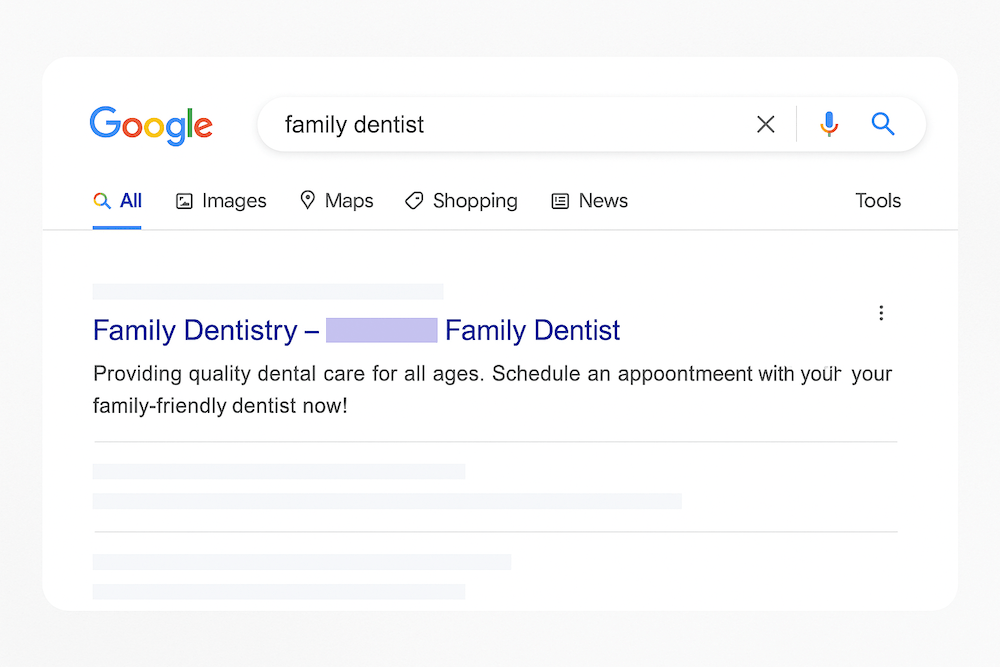
Task: Open the Maps search category
Action: point(348,201)
